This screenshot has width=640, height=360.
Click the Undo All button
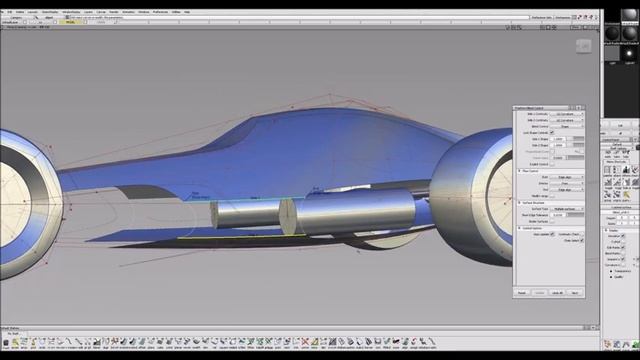[x=558, y=293]
